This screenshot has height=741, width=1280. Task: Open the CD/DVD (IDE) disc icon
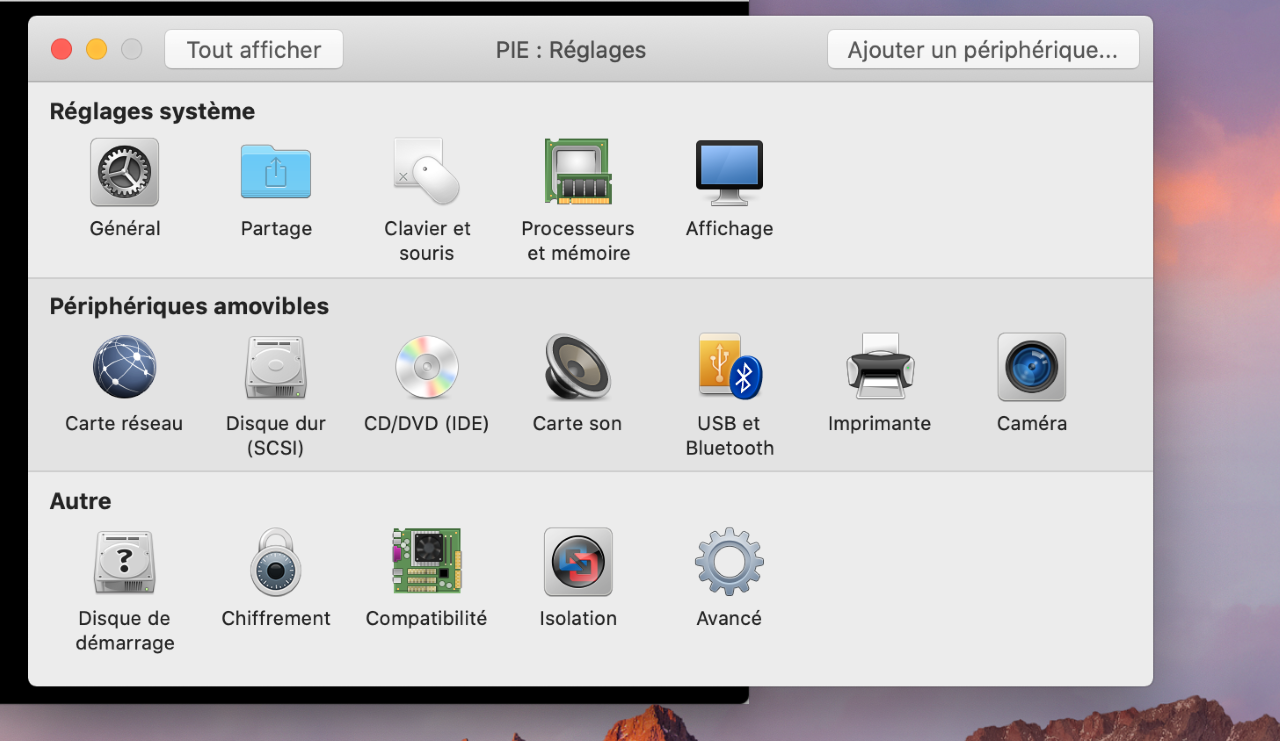427,367
